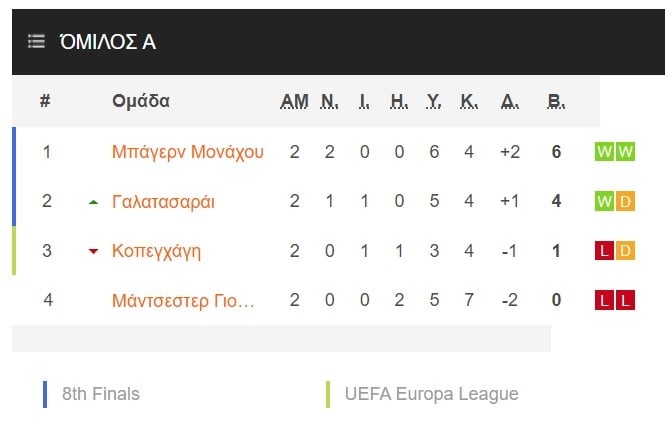Click last red L badge for Μάντσεστερ row
Viewport: 665px width, 428px height.
point(625,300)
